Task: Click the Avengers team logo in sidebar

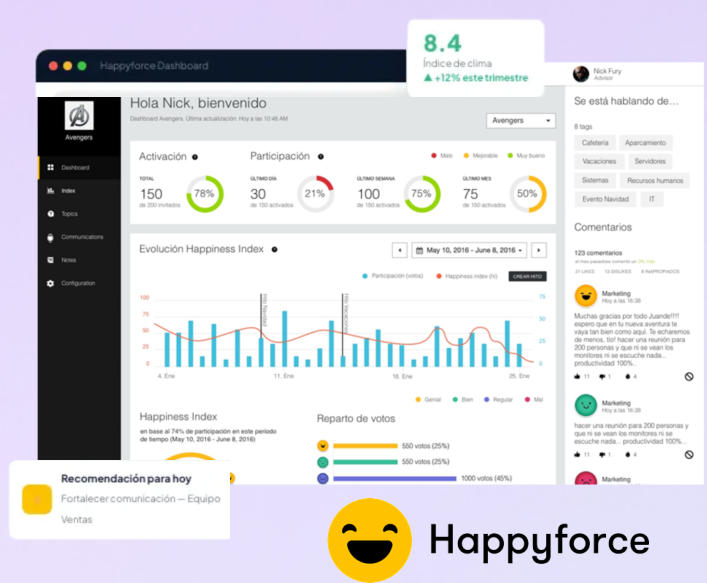Action: [78, 117]
